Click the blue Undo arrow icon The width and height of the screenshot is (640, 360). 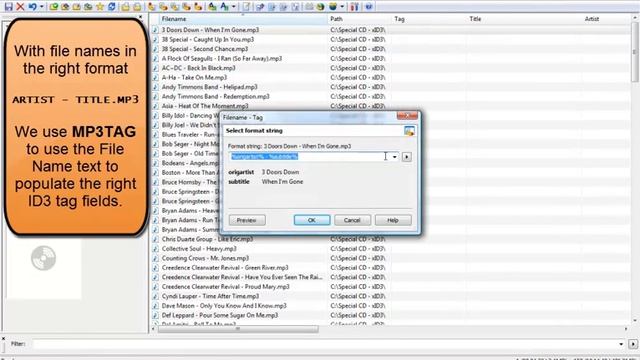(32, 7)
